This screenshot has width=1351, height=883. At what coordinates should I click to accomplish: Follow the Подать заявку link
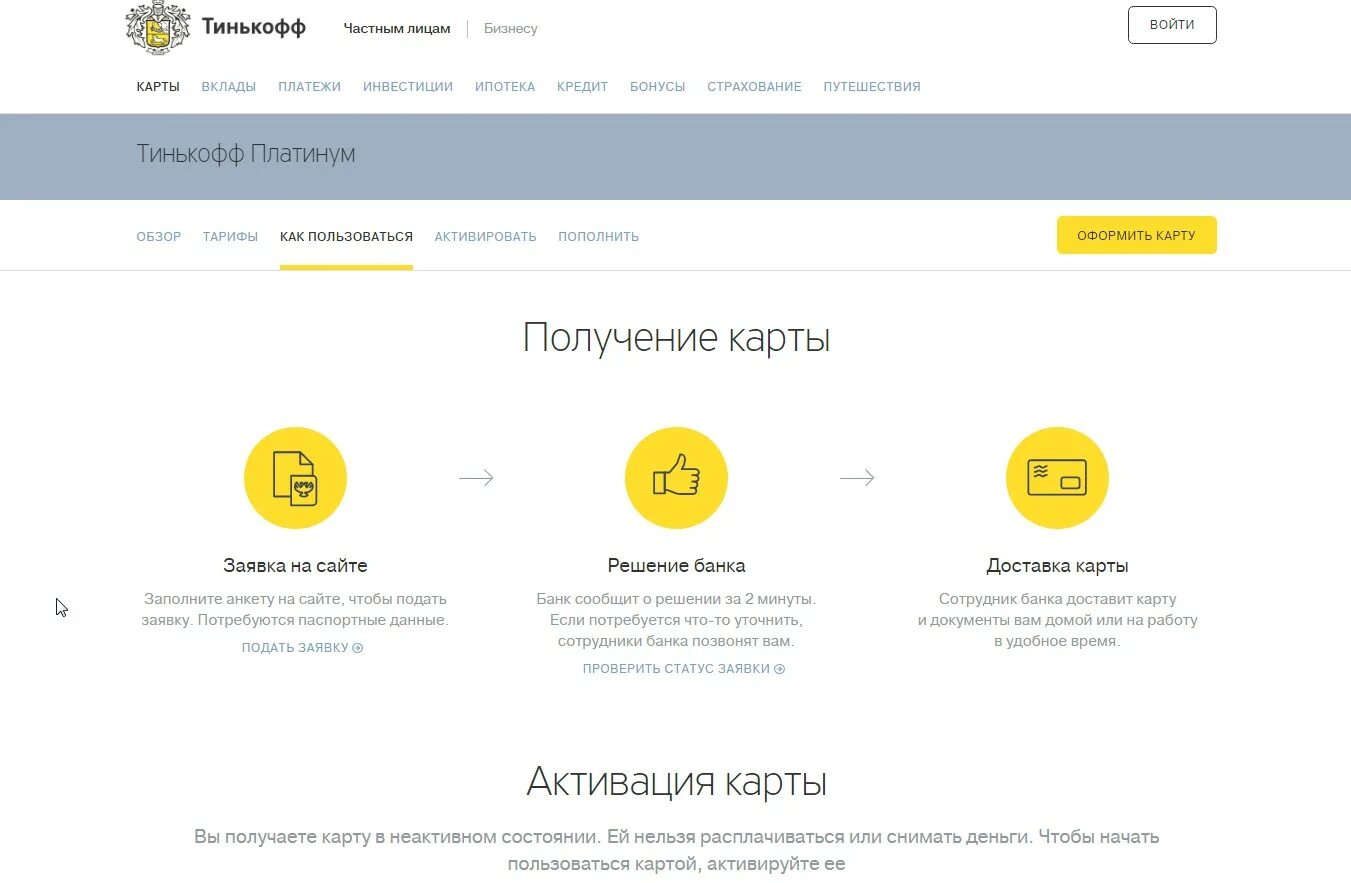[x=302, y=648]
